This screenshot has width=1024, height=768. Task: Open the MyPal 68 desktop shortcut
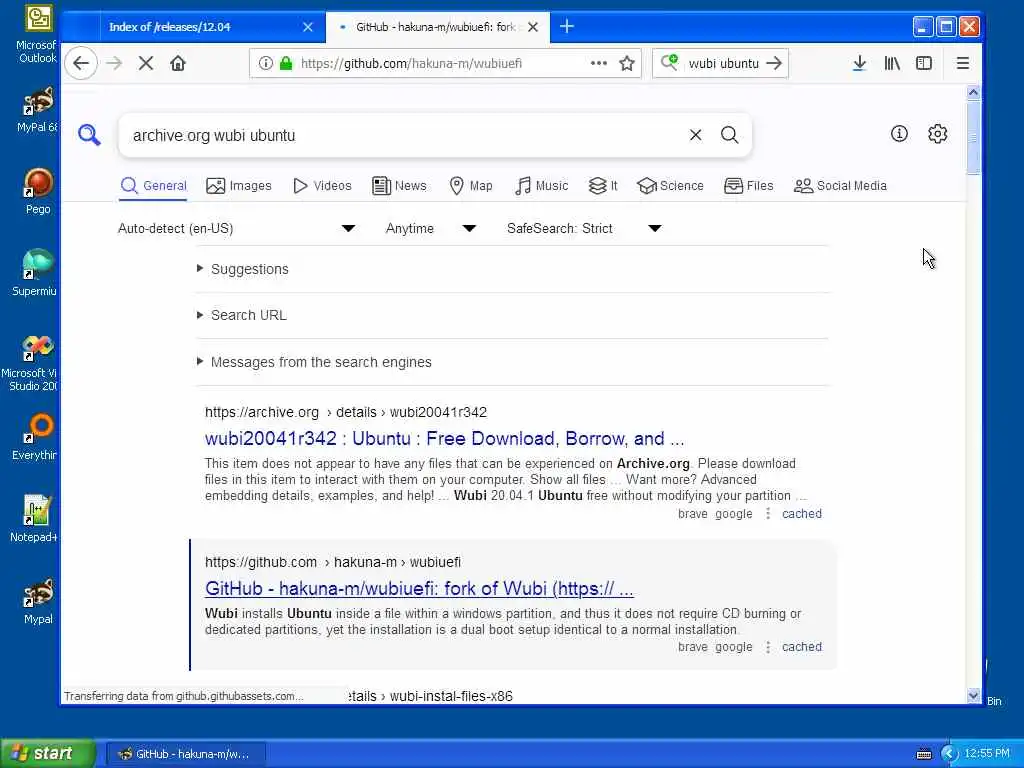(x=37, y=109)
